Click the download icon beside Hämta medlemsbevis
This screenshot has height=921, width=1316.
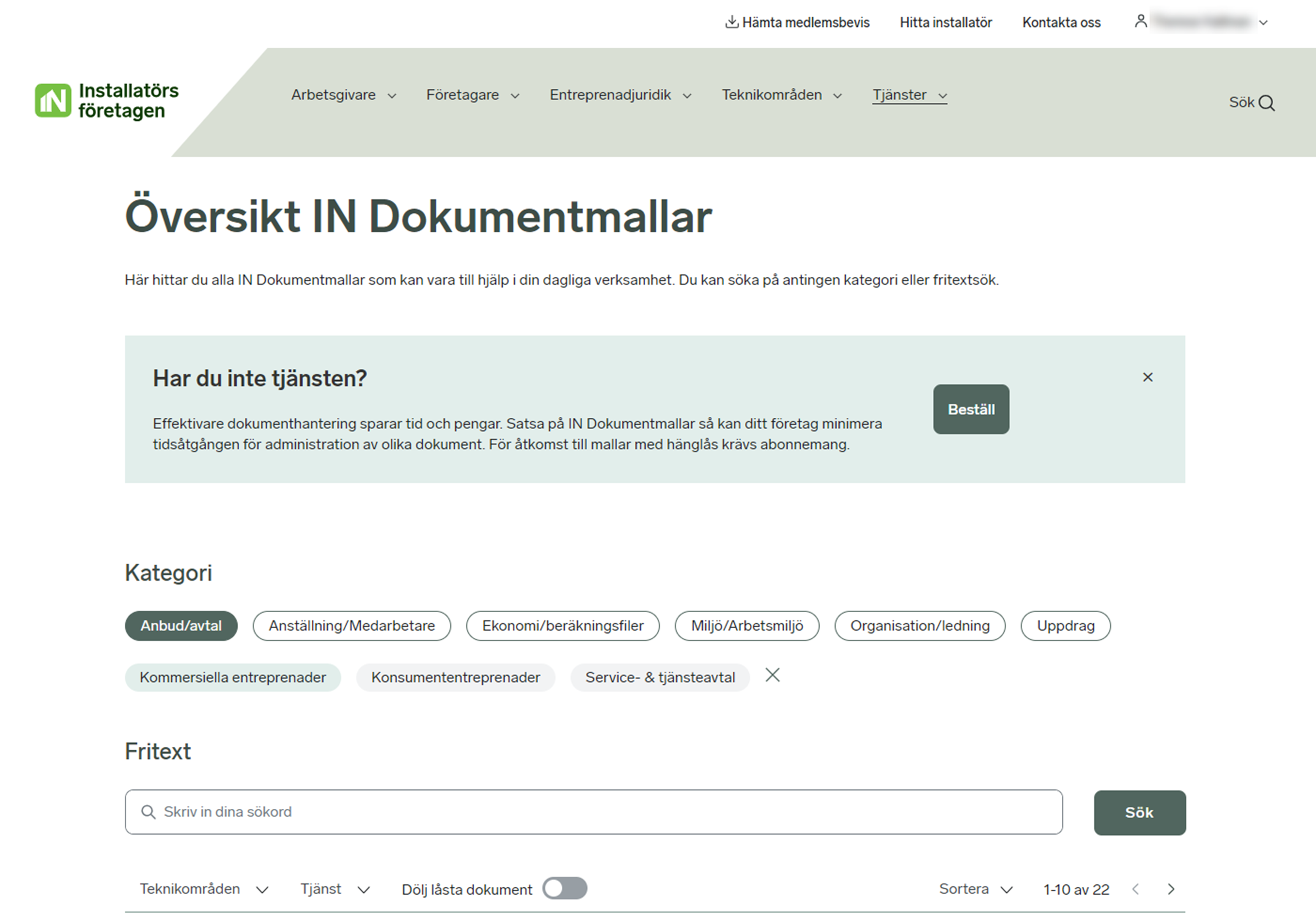click(731, 22)
